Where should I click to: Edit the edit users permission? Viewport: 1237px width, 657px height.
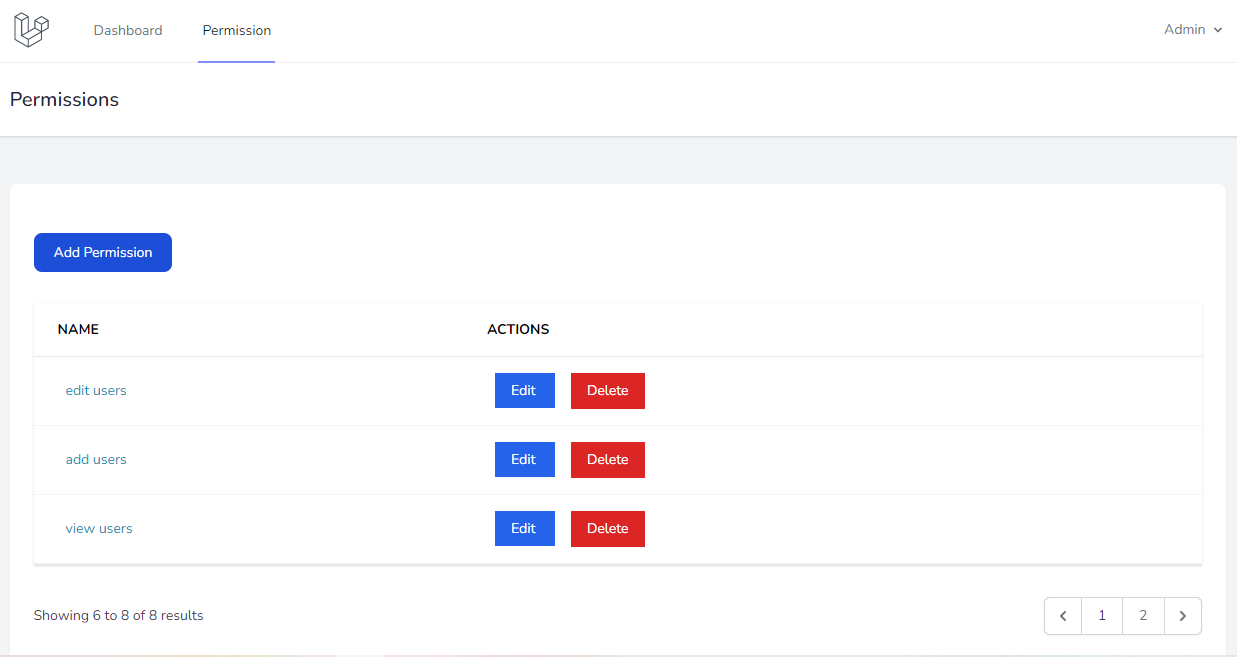[x=524, y=390]
